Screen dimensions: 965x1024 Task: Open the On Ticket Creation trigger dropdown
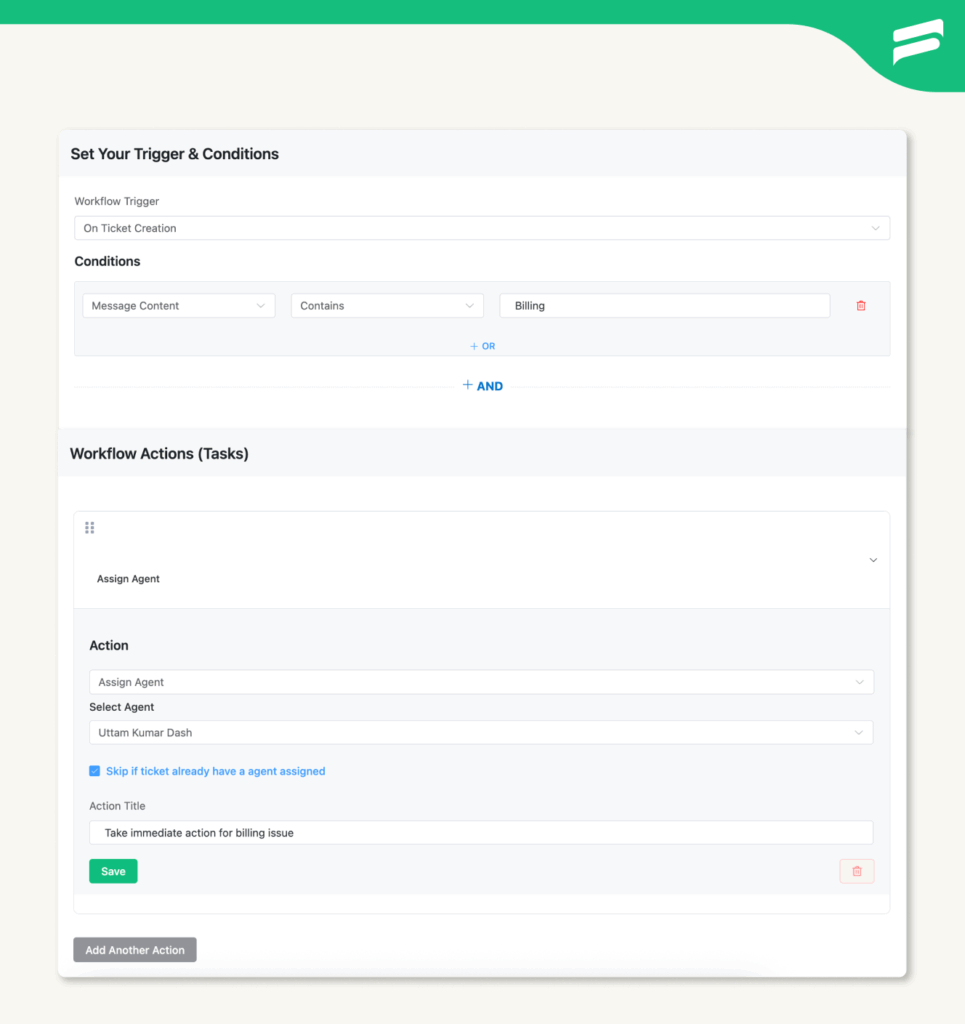tap(482, 228)
